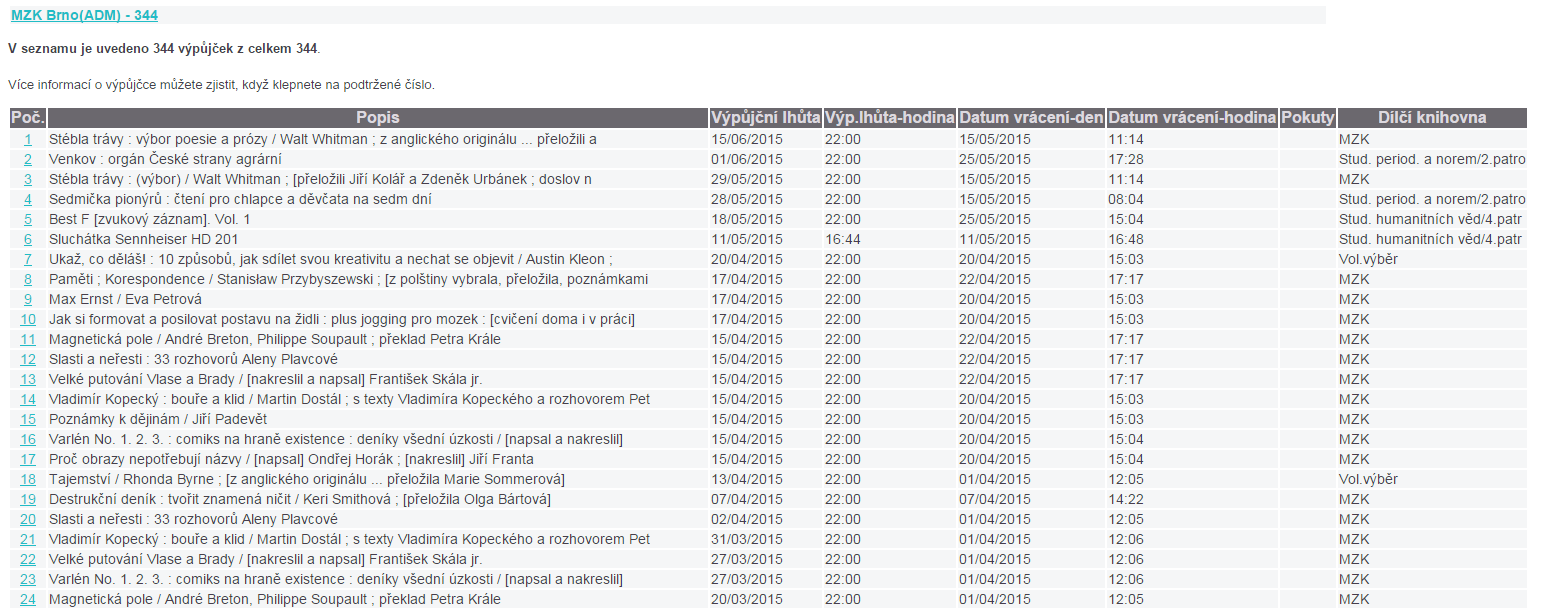Screen dimensions: 1542x608
Task: Select the Poznámky k dějinám title text
Action: click(x=157, y=420)
